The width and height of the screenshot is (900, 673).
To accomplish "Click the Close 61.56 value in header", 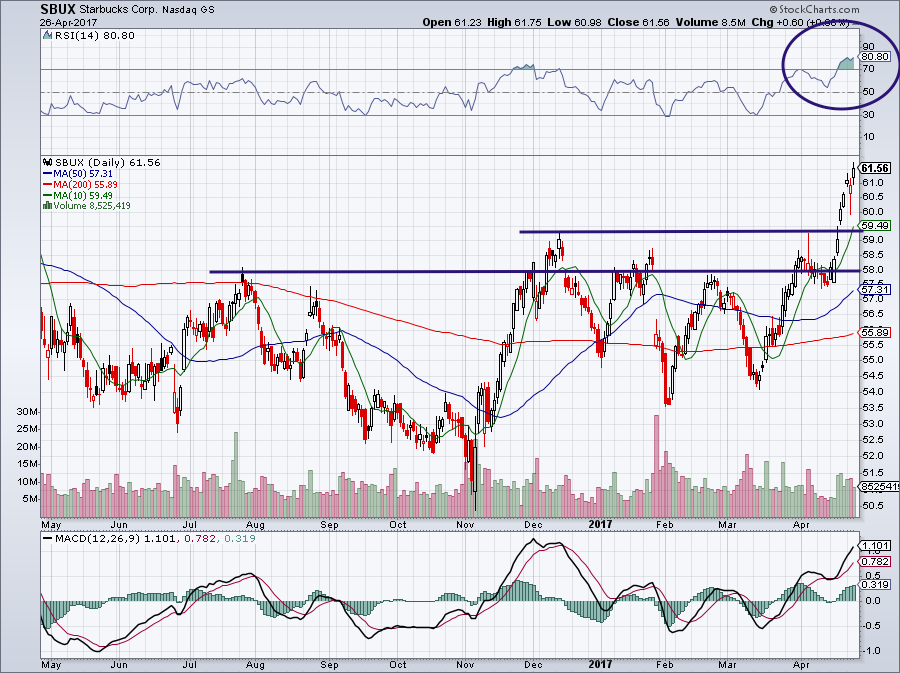I will (638, 22).
